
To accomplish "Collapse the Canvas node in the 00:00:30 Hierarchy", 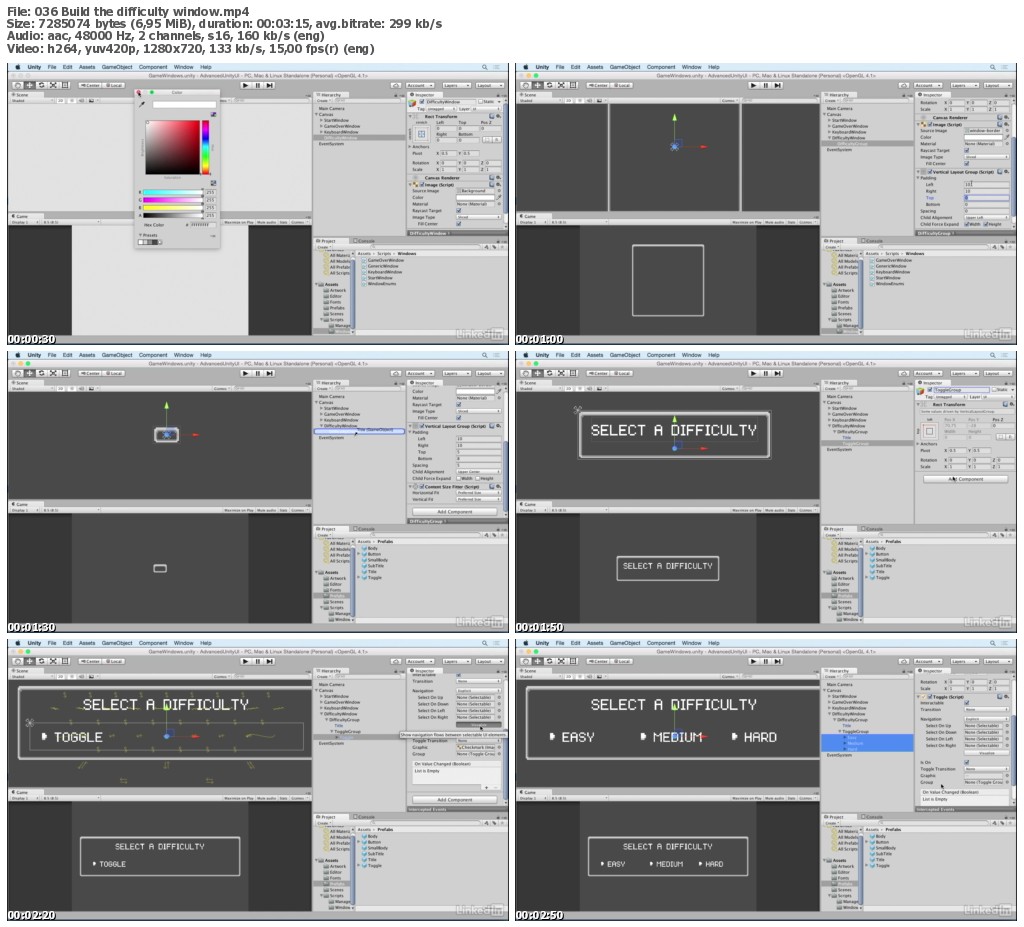I will tap(317, 114).
